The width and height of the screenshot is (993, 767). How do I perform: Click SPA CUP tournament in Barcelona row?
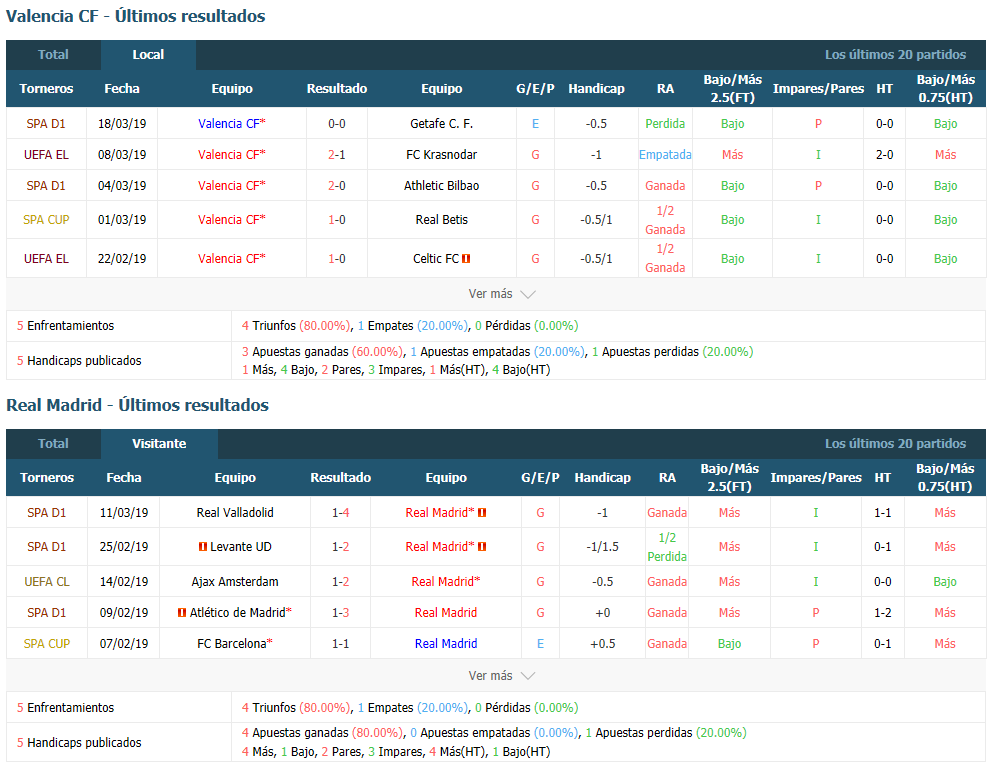click(47, 643)
